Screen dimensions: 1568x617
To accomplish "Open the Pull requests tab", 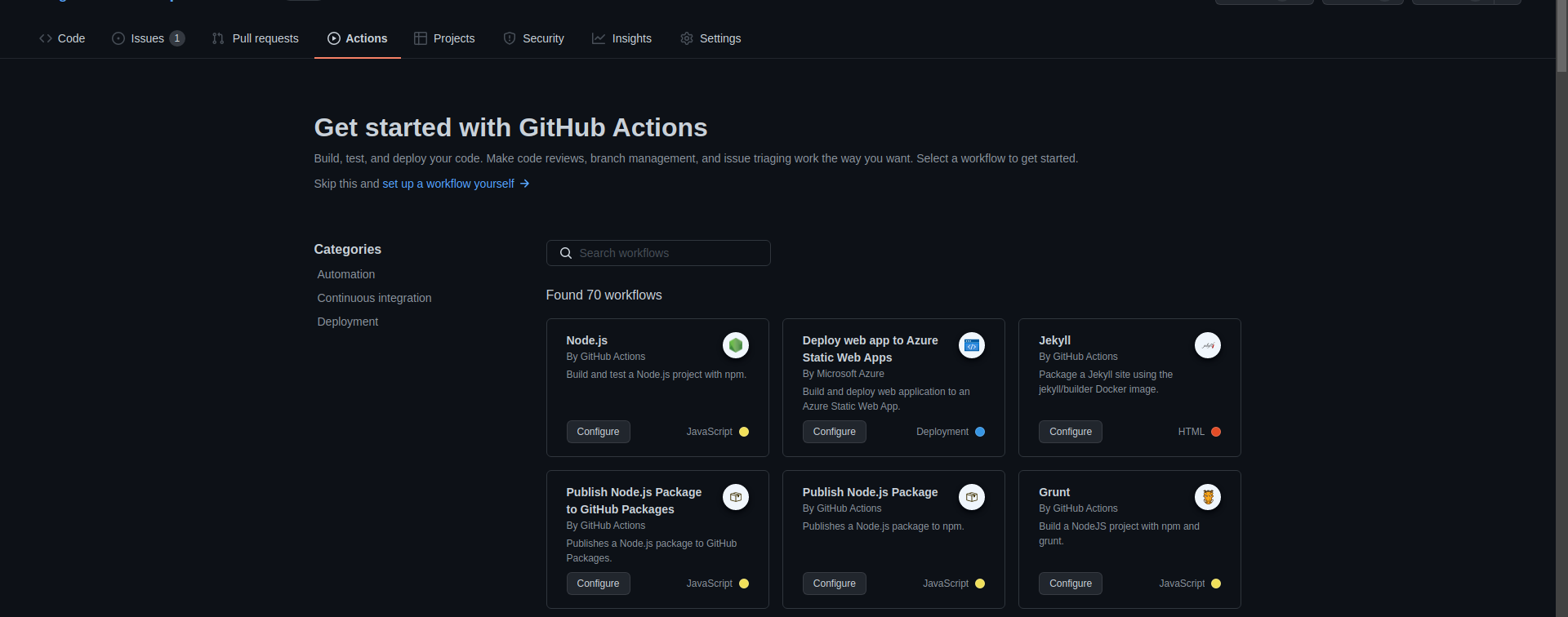I will (256, 38).
